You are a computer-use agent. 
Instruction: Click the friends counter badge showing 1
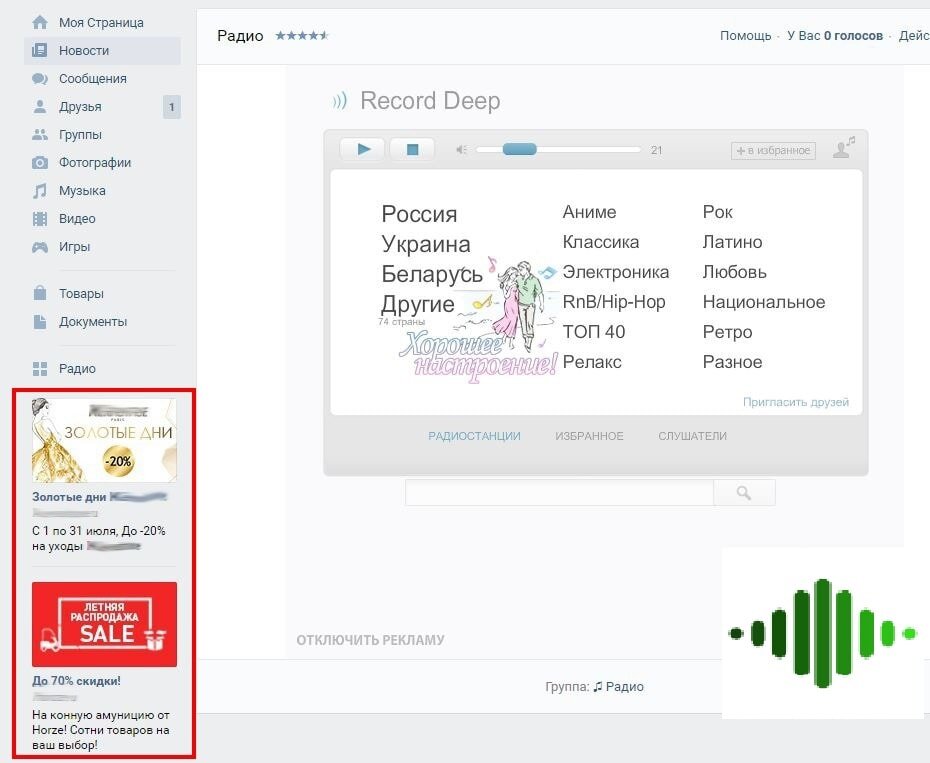click(x=171, y=107)
